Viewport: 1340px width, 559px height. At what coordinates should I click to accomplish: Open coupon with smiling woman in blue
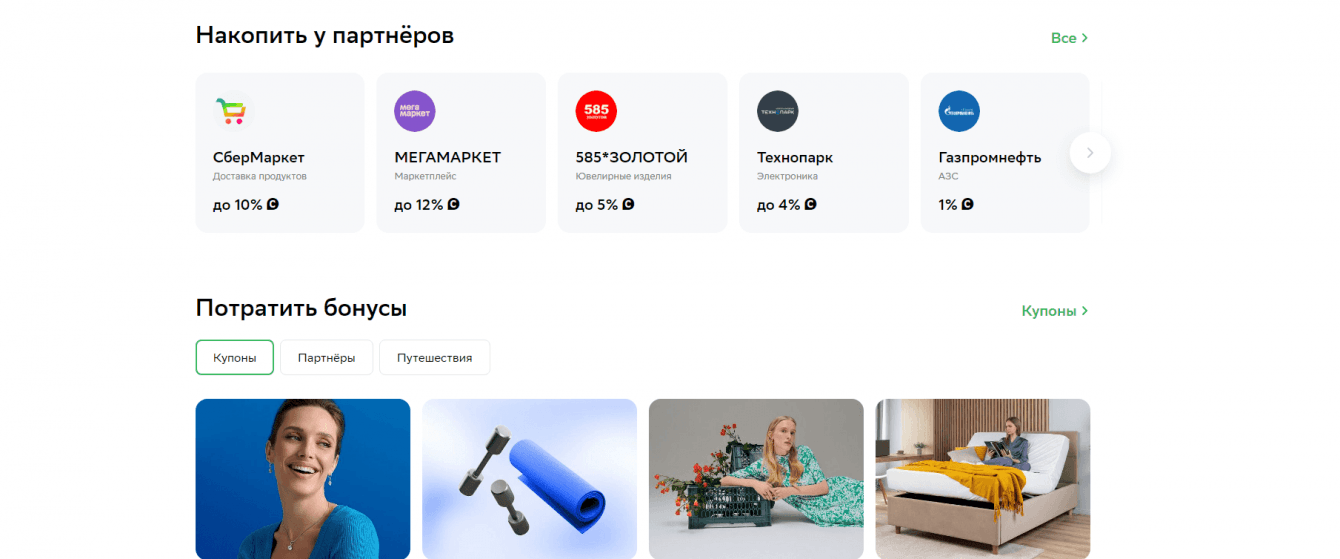tap(303, 479)
